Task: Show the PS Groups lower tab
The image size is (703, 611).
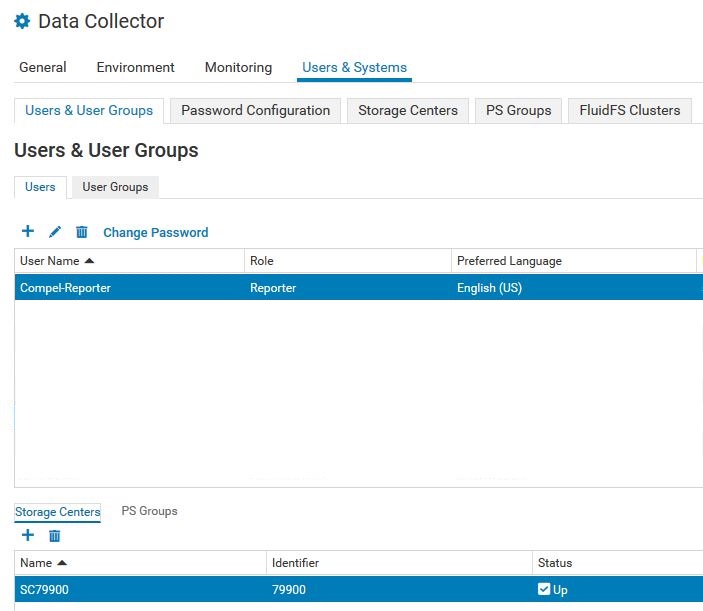Action: tap(149, 511)
